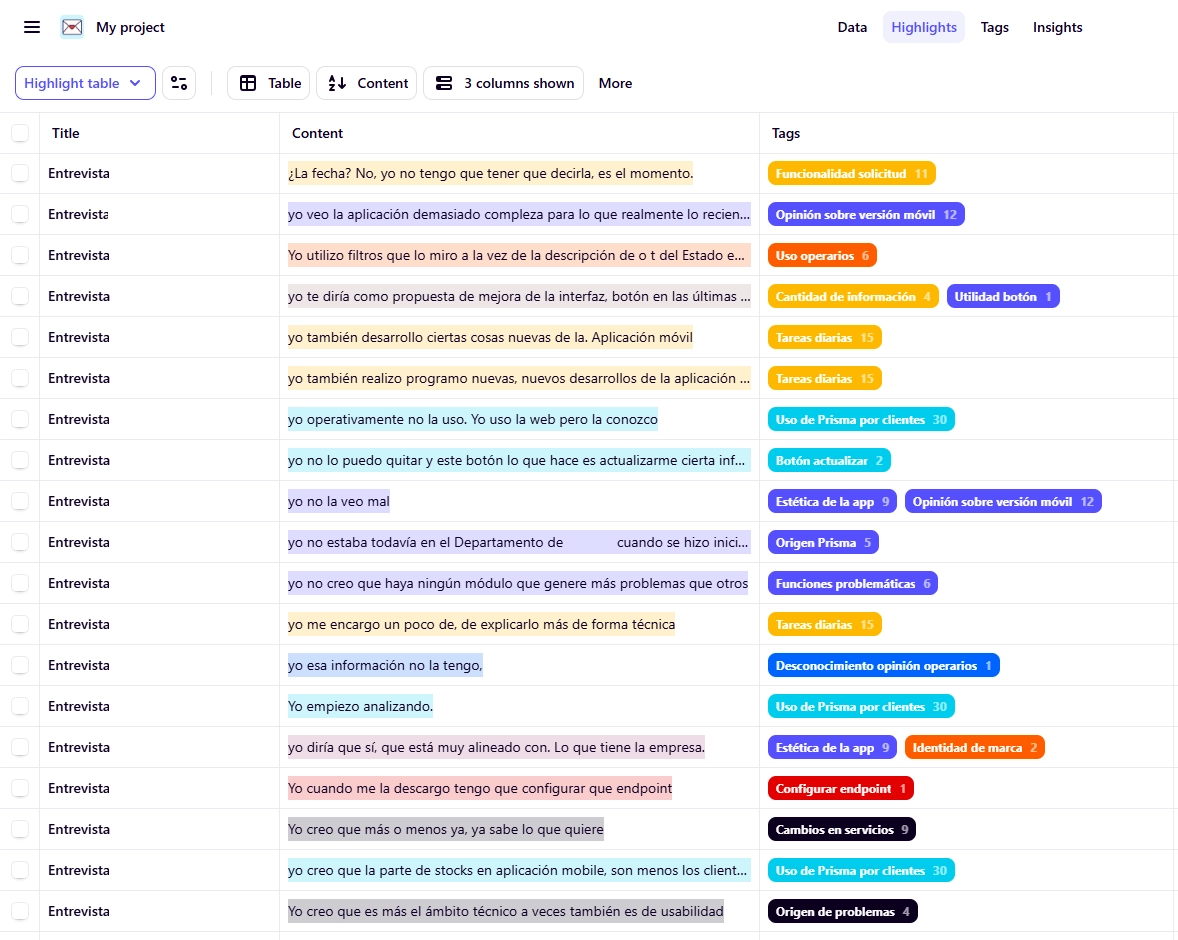Image resolution: width=1178 pixels, height=940 pixels.
Task: Check the checkbox on the first Entrevista row
Action: point(20,173)
